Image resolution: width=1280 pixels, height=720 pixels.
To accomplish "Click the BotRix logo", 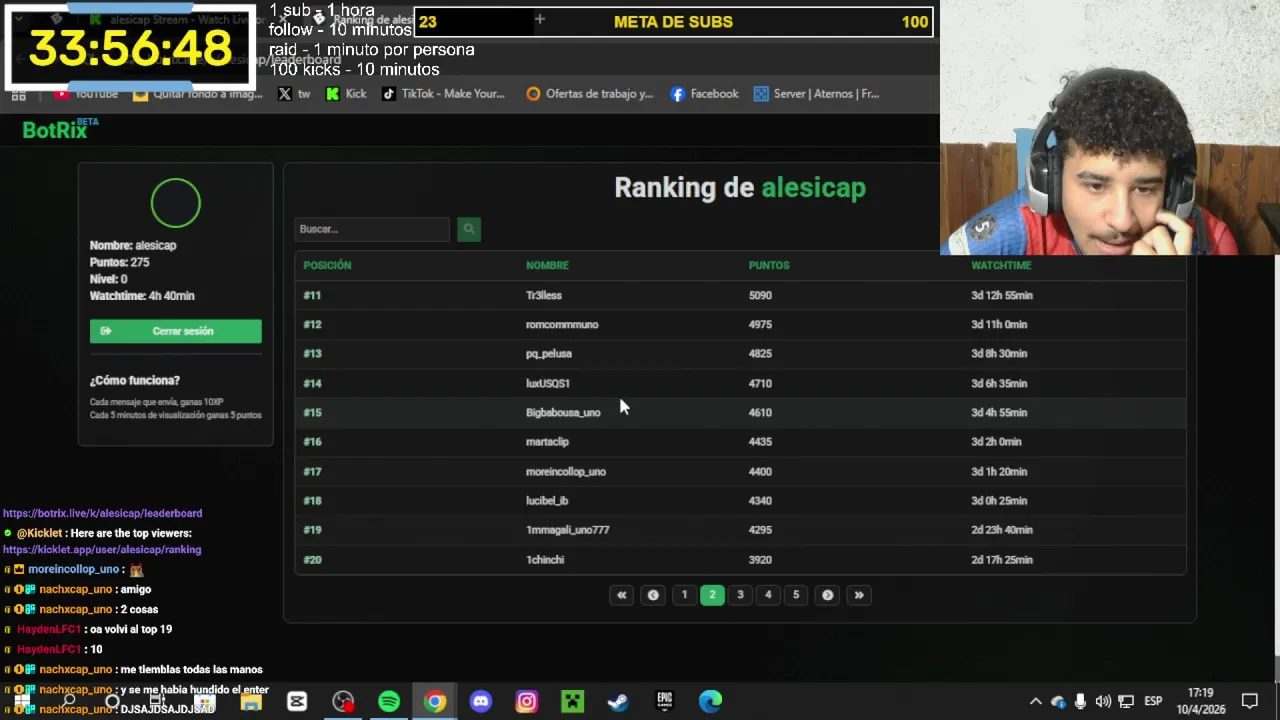I will [60, 128].
